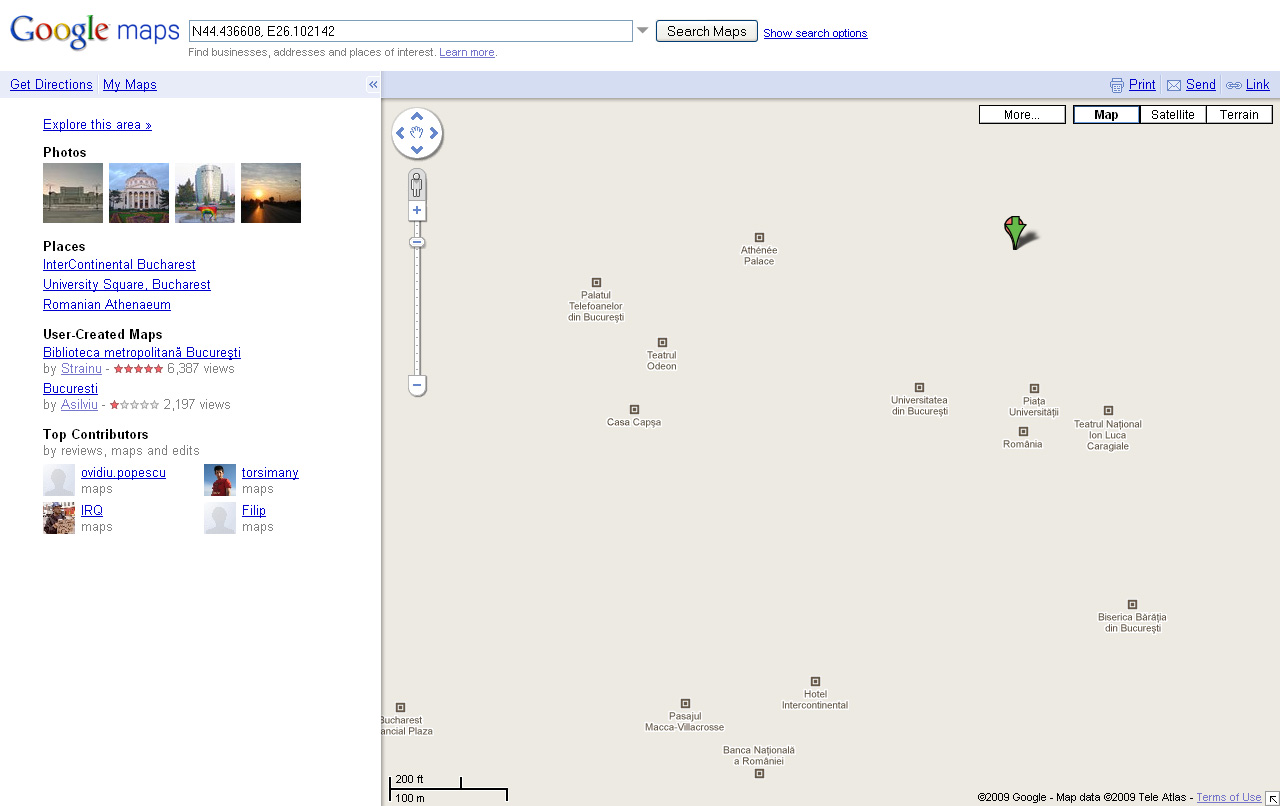Open the search box dropdown arrow
Viewport: 1280px width, 806px height.
click(643, 30)
